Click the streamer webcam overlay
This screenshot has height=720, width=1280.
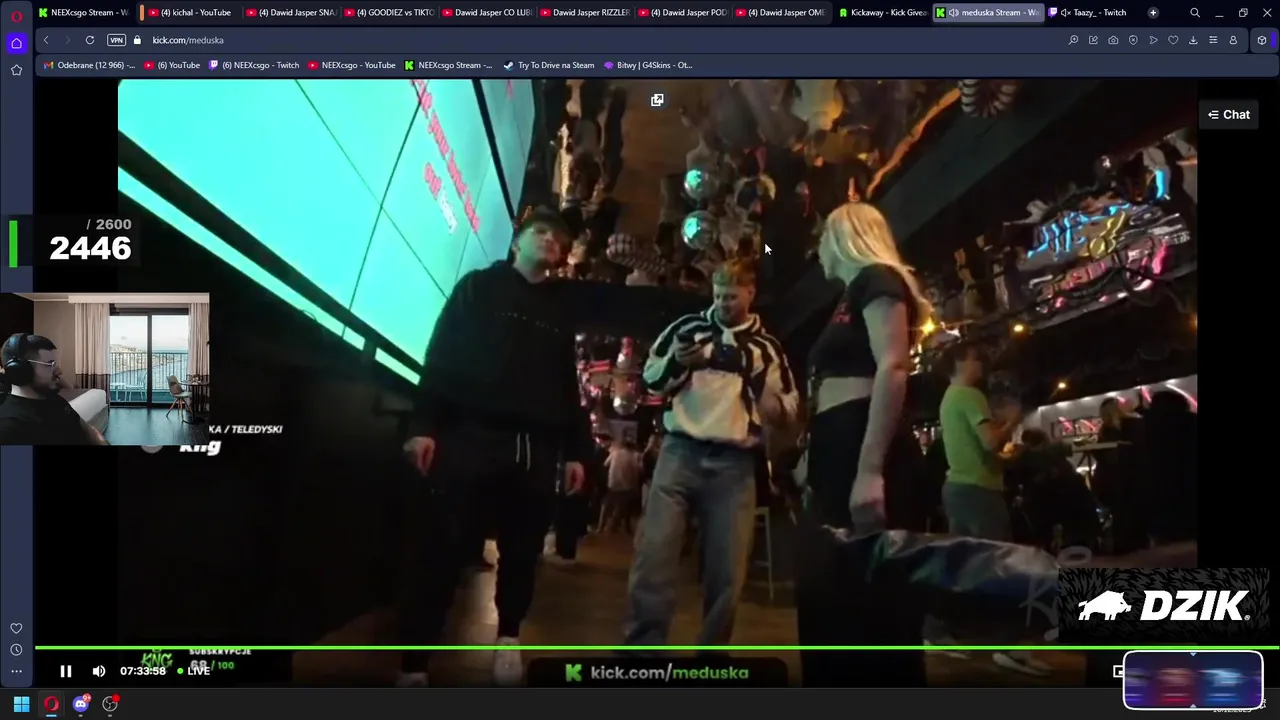pos(105,369)
